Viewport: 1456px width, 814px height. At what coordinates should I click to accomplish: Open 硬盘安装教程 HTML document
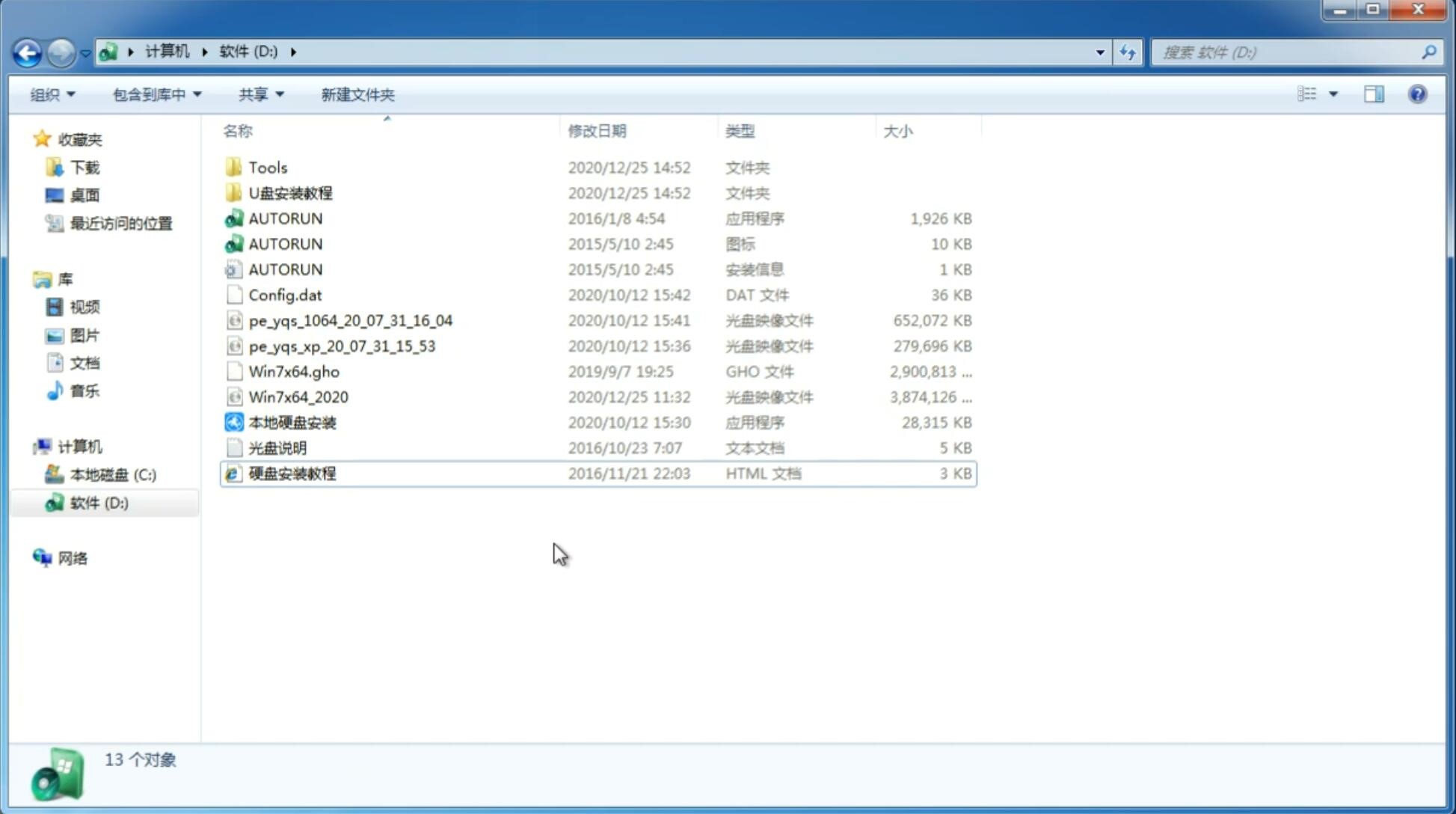pyautogui.click(x=291, y=473)
